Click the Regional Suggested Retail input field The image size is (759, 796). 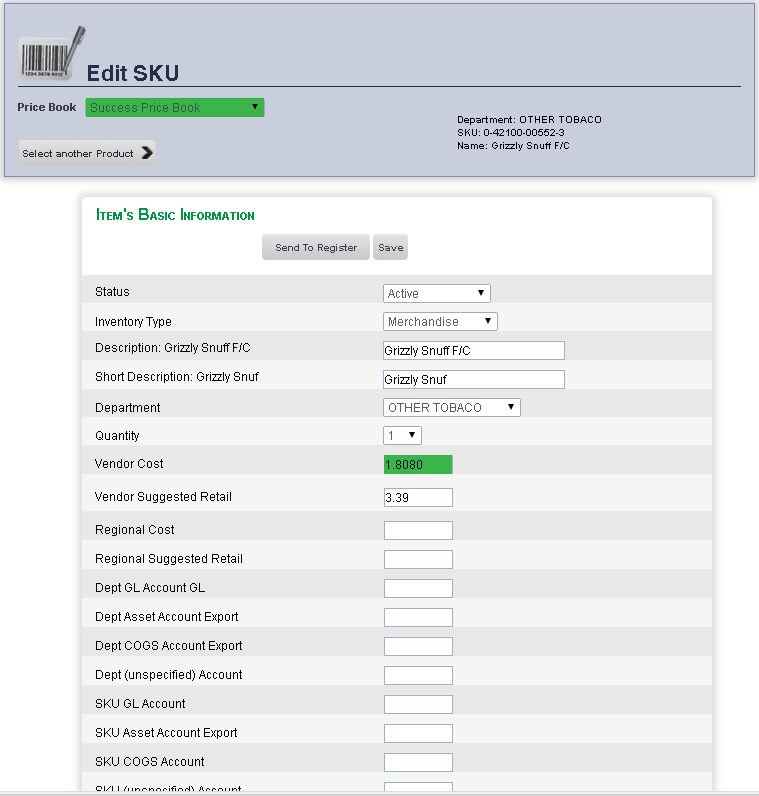(418, 559)
